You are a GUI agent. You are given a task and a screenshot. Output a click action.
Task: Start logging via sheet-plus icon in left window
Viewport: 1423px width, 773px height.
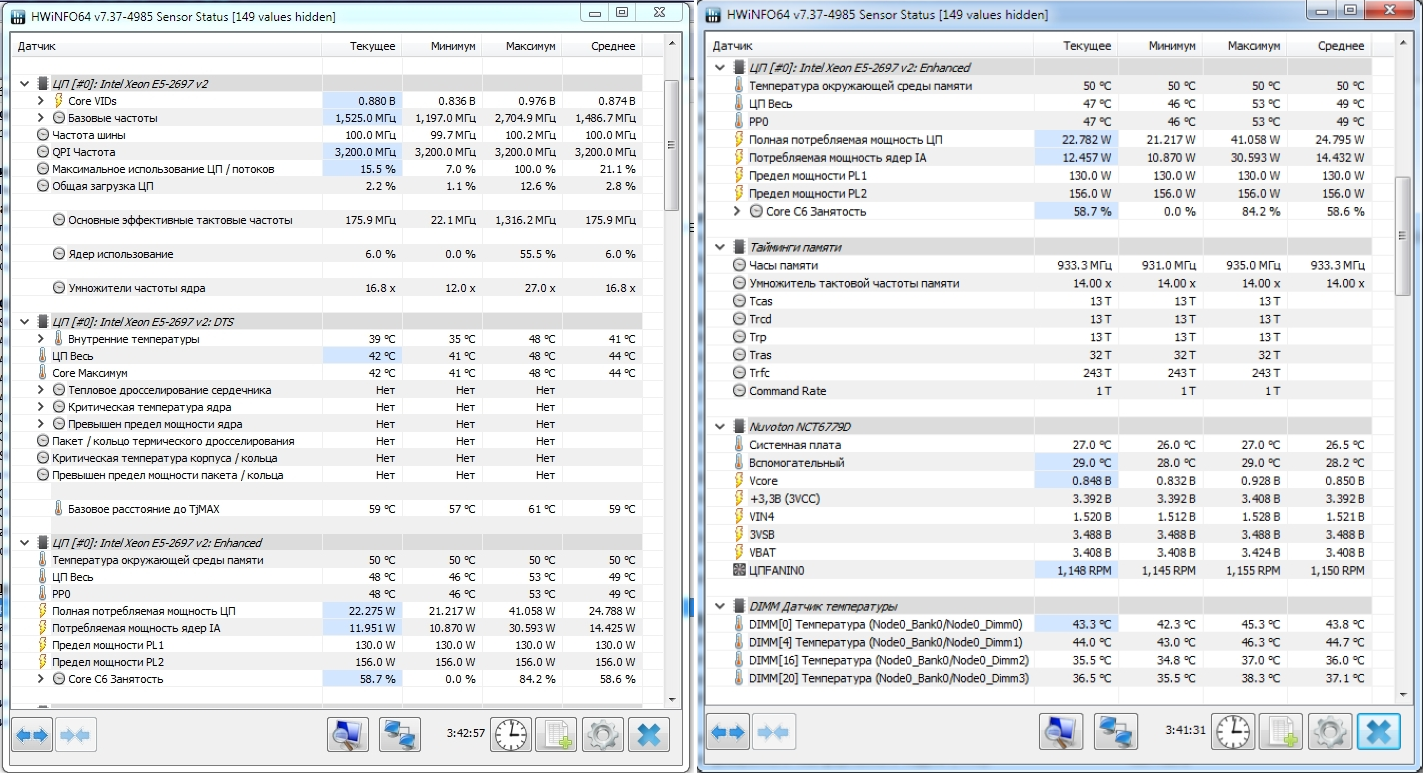click(556, 735)
